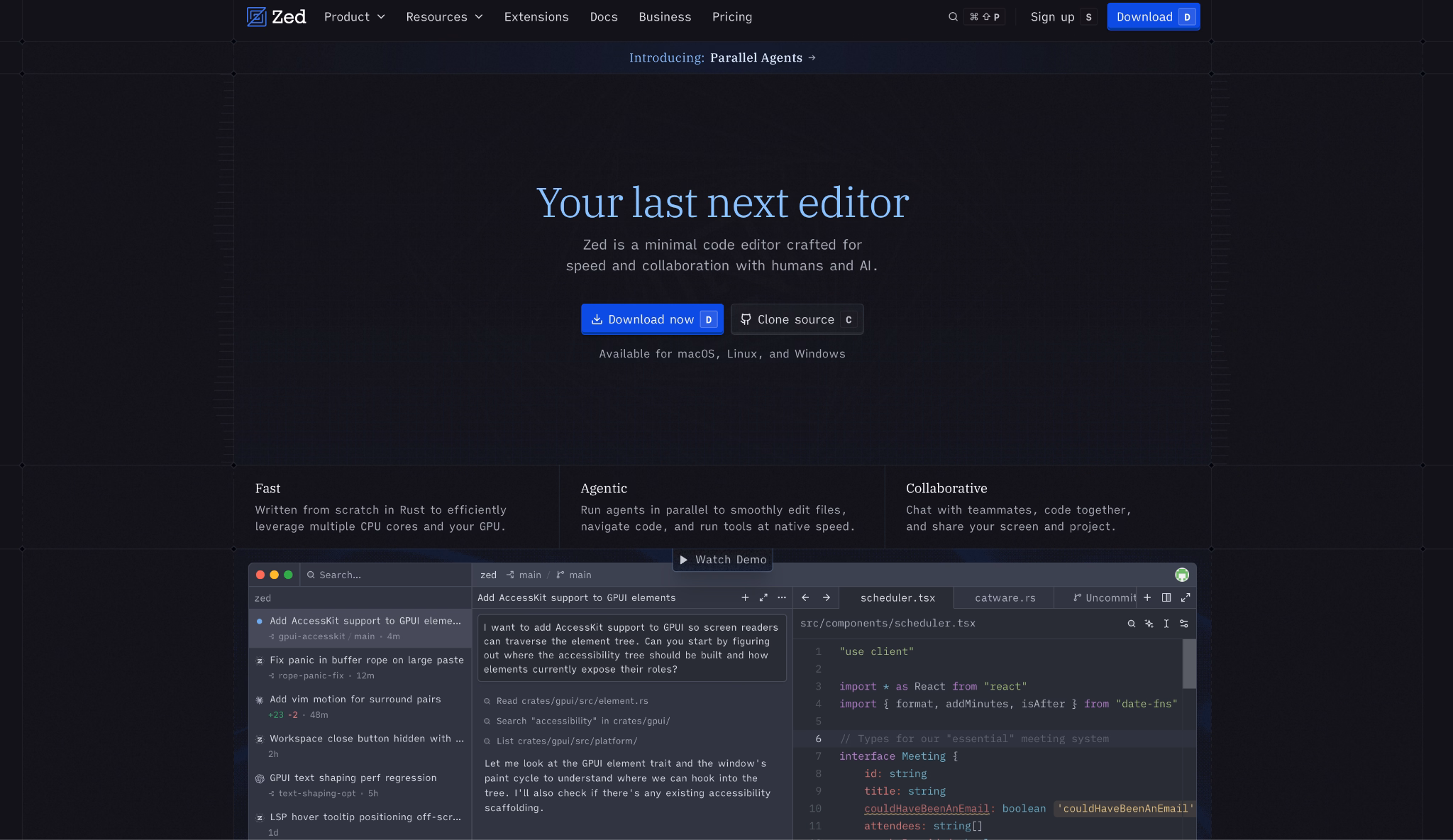Click the agent prompt message box
The height and width of the screenshot is (840, 1453).
(x=632, y=648)
